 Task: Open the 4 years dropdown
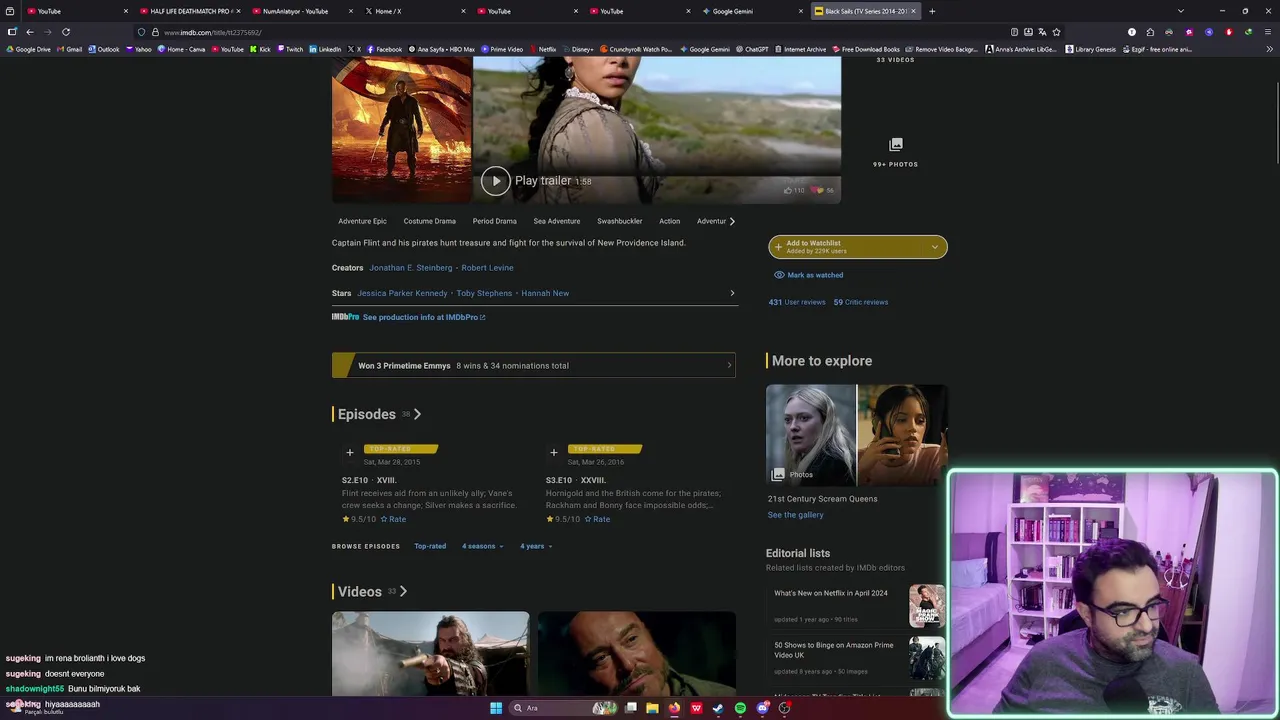[536, 546]
